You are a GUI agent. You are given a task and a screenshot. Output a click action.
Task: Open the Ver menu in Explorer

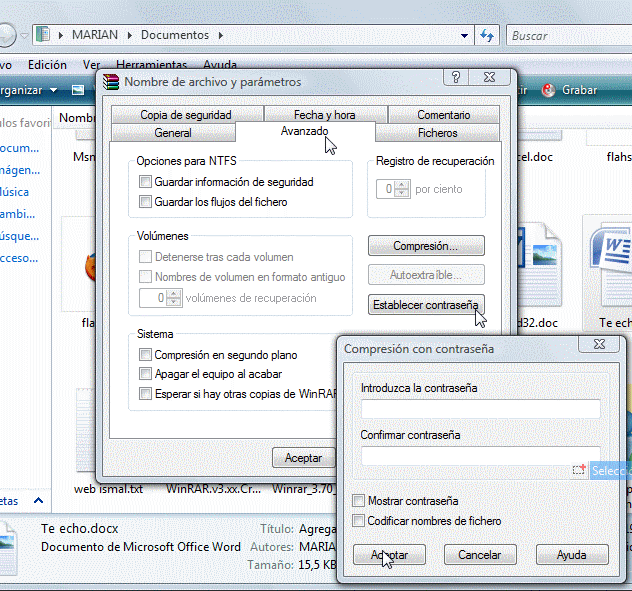point(91,65)
